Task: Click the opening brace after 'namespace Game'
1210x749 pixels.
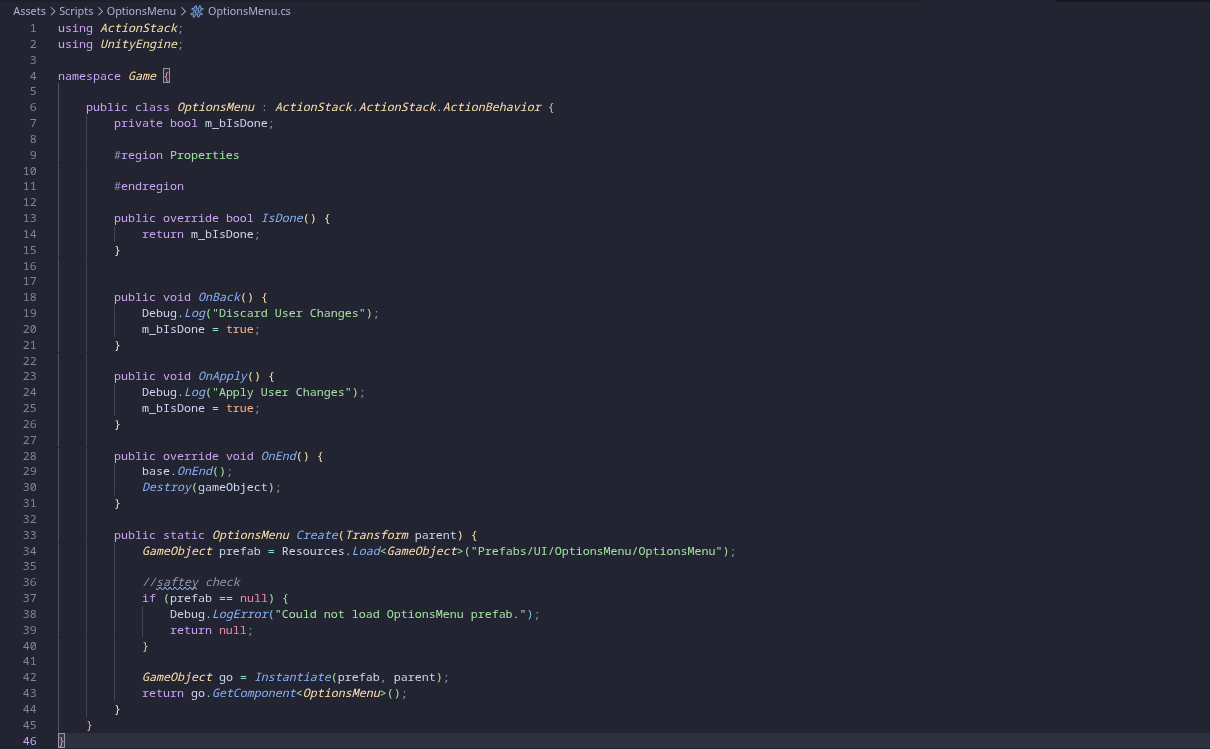Action: point(166,76)
